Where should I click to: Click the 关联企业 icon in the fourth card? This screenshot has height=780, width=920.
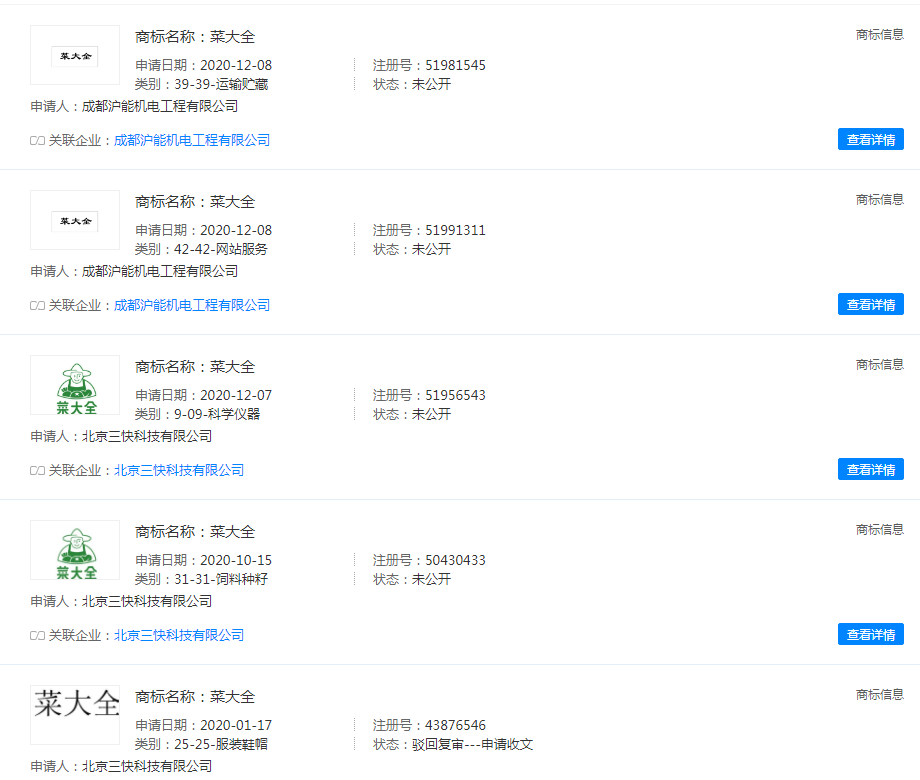click(x=39, y=634)
